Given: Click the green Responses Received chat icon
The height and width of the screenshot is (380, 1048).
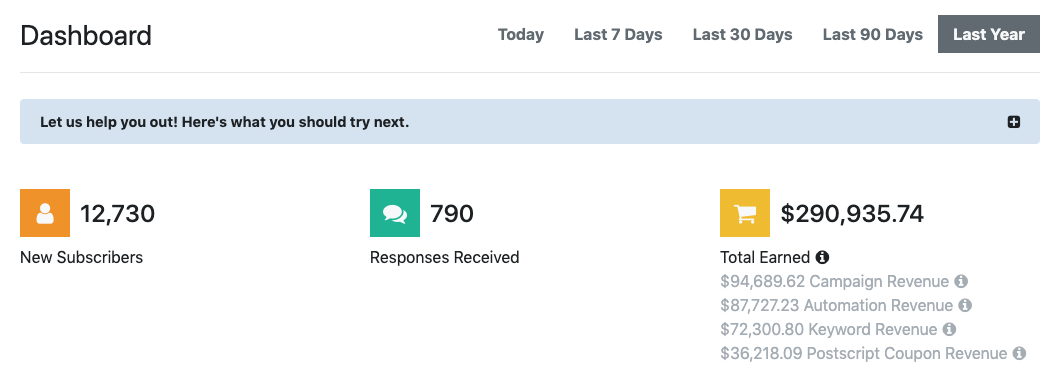Looking at the screenshot, I should coord(395,213).
